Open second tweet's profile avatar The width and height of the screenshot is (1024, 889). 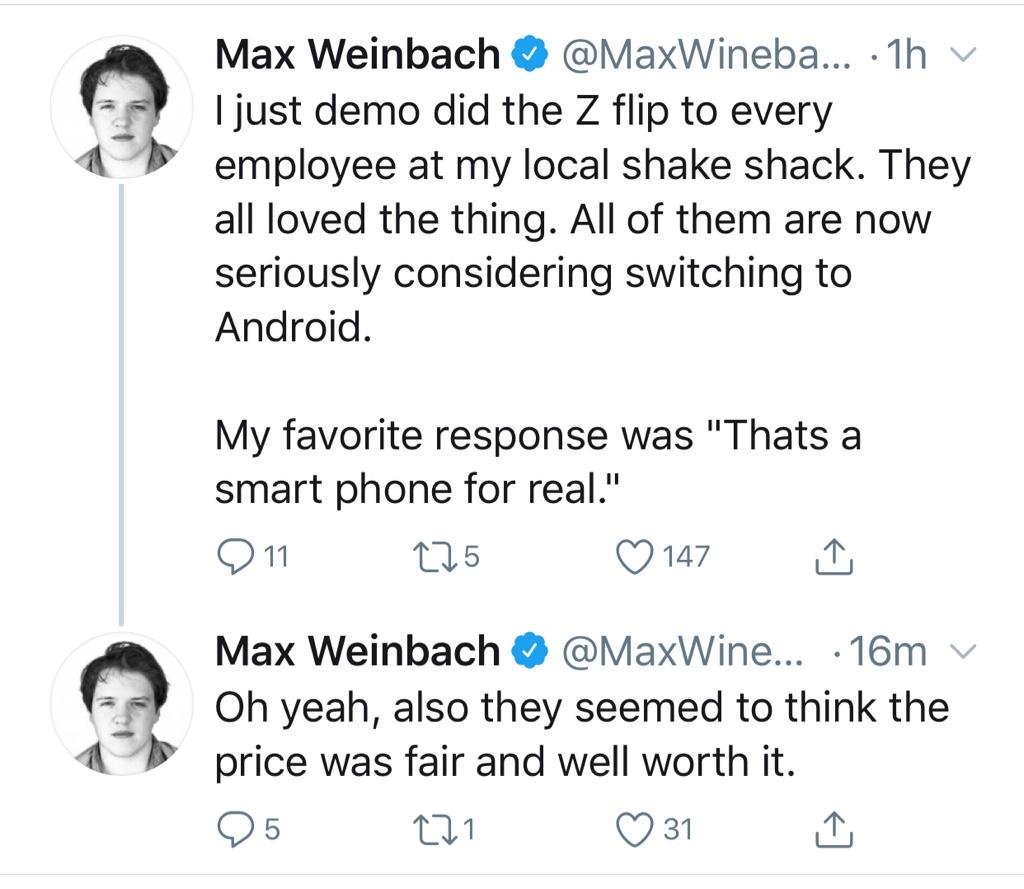(x=121, y=704)
